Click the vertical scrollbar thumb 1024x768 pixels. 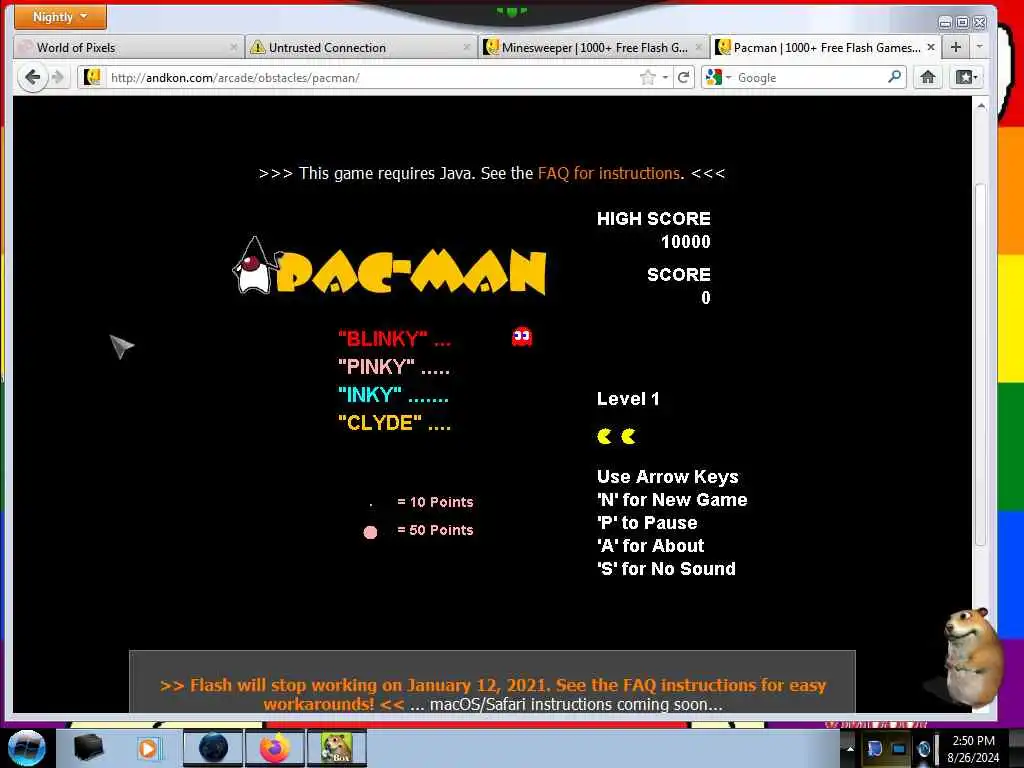coord(980,365)
